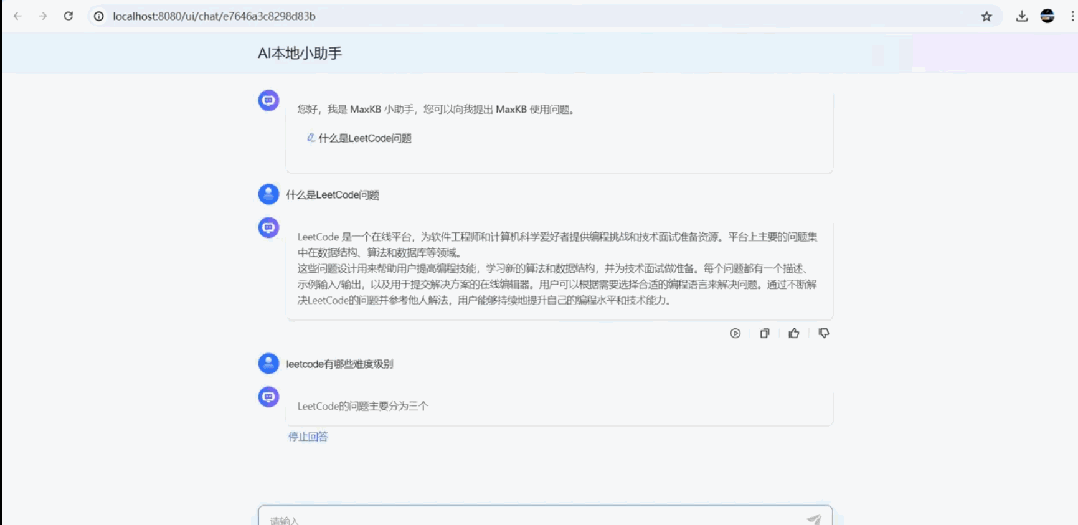Send message with paper plane icon
1078x525 pixels.
[x=814, y=520]
